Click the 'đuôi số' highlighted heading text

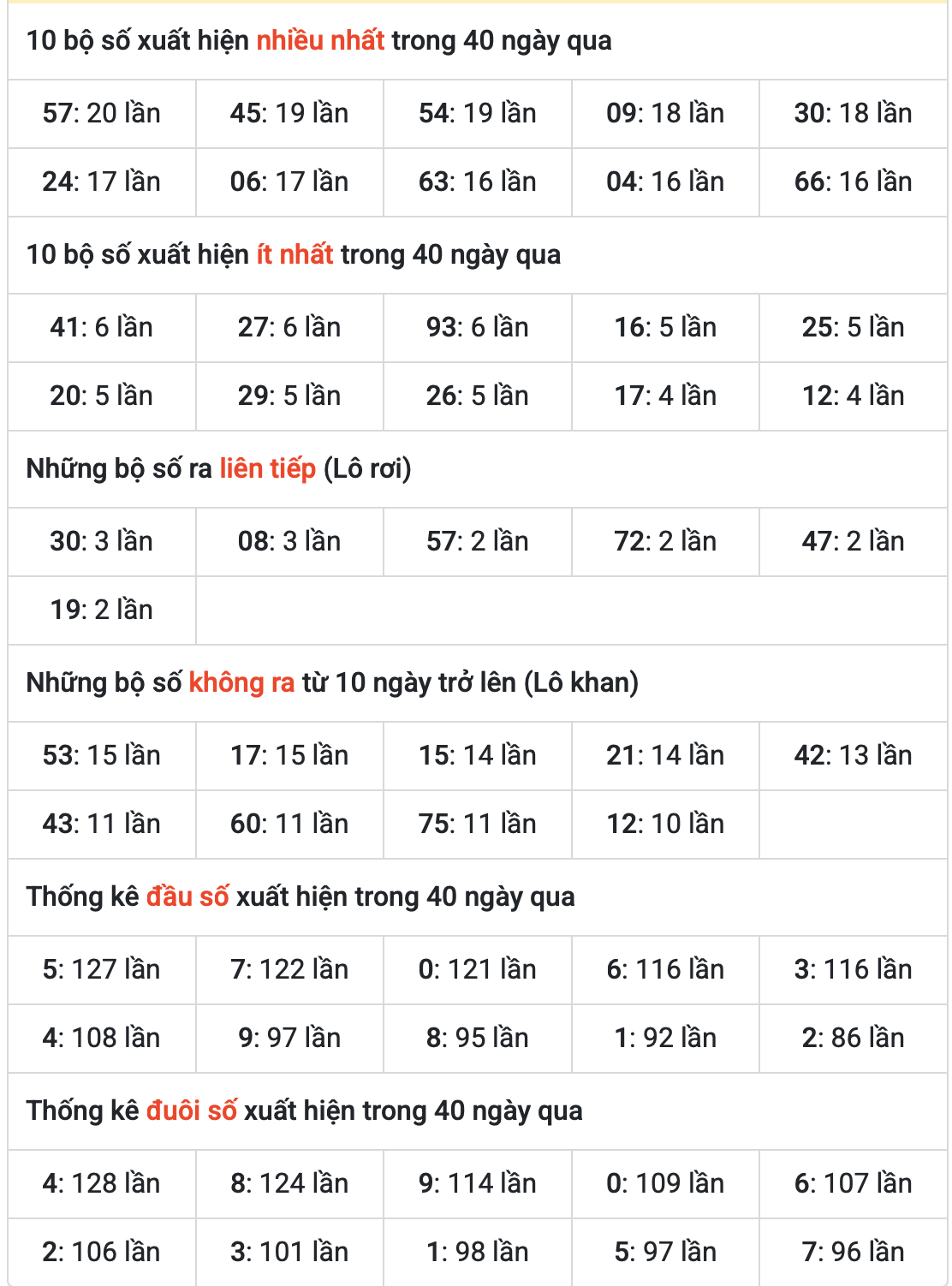tap(192, 1110)
